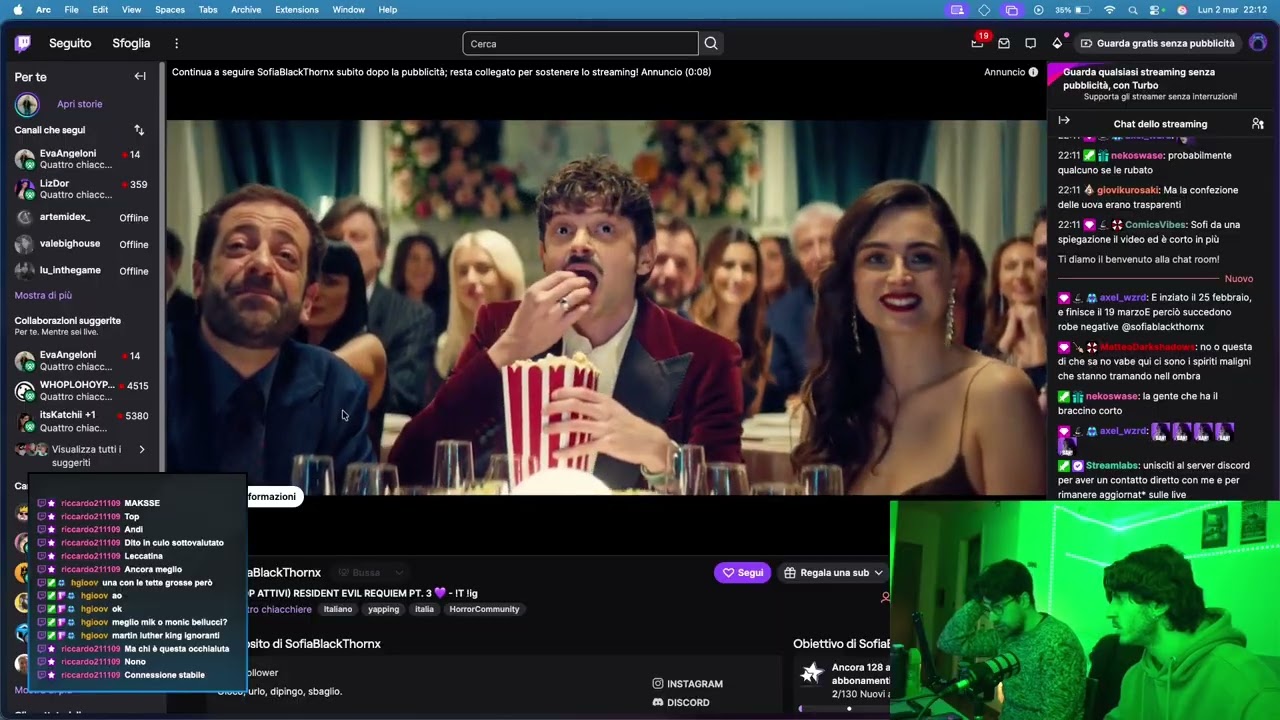Image resolution: width=1280 pixels, height=720 pixels.
Task: Open valebighouse offline channel
Action: coord(82,244)
